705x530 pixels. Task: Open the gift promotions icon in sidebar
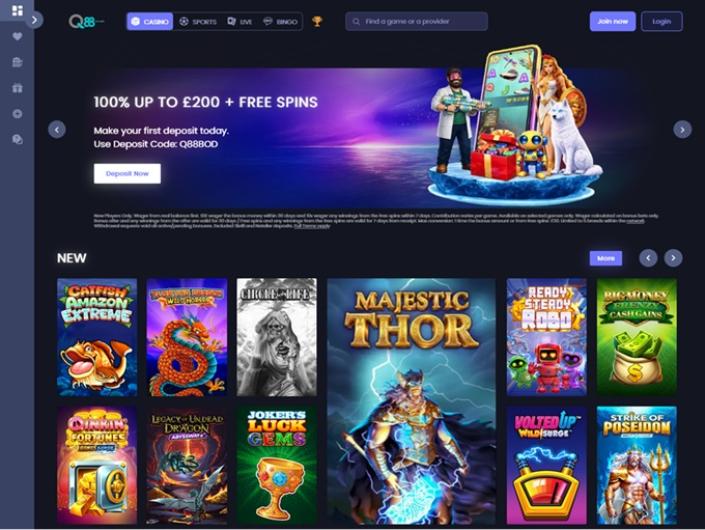point(17,88)
